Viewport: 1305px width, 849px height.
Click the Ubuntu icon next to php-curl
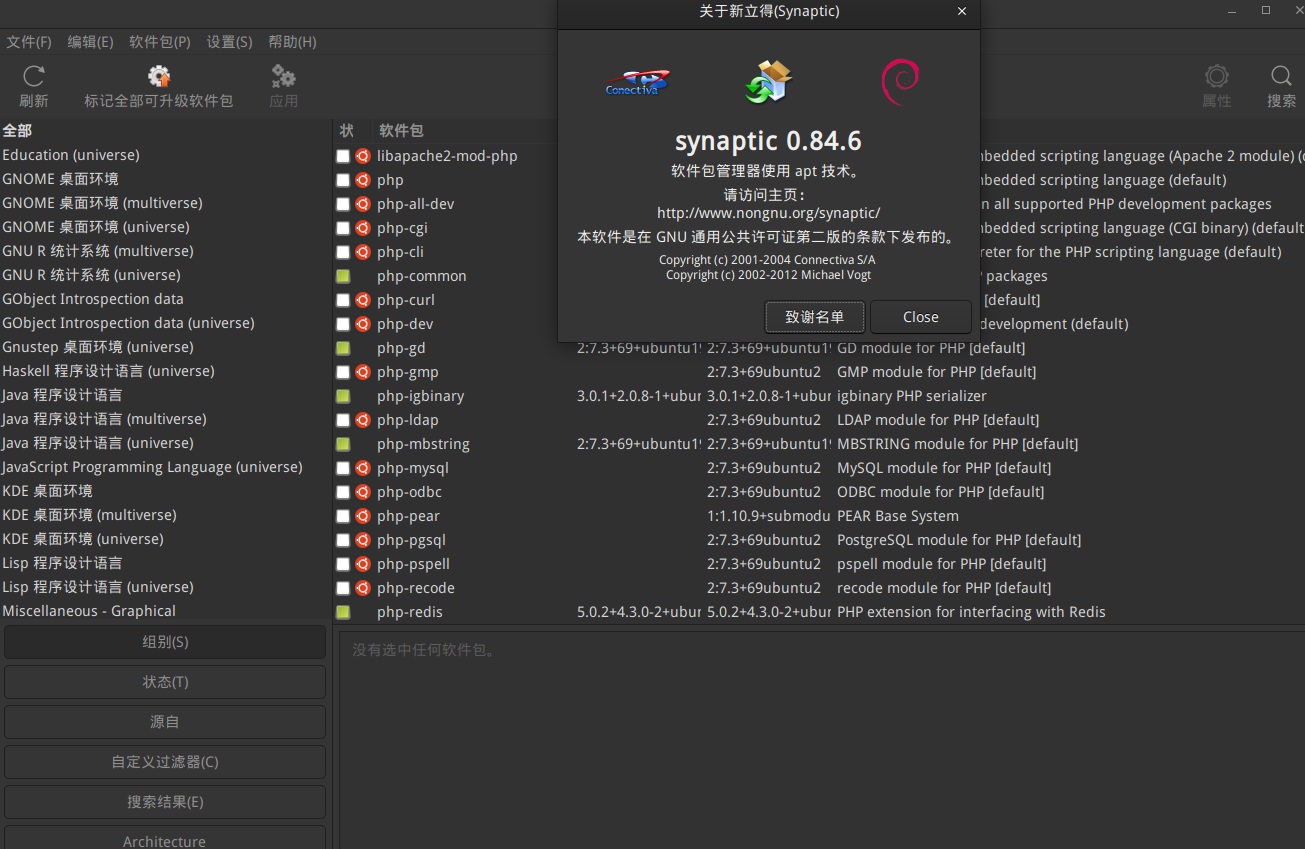(x=363, y=300)
